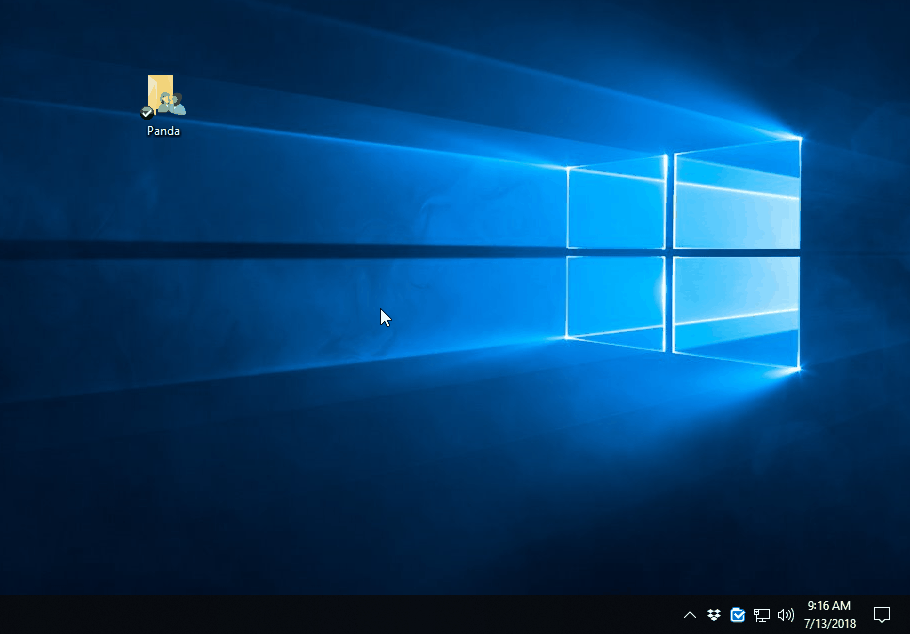Open the network status tray icon

click(761, 615)
